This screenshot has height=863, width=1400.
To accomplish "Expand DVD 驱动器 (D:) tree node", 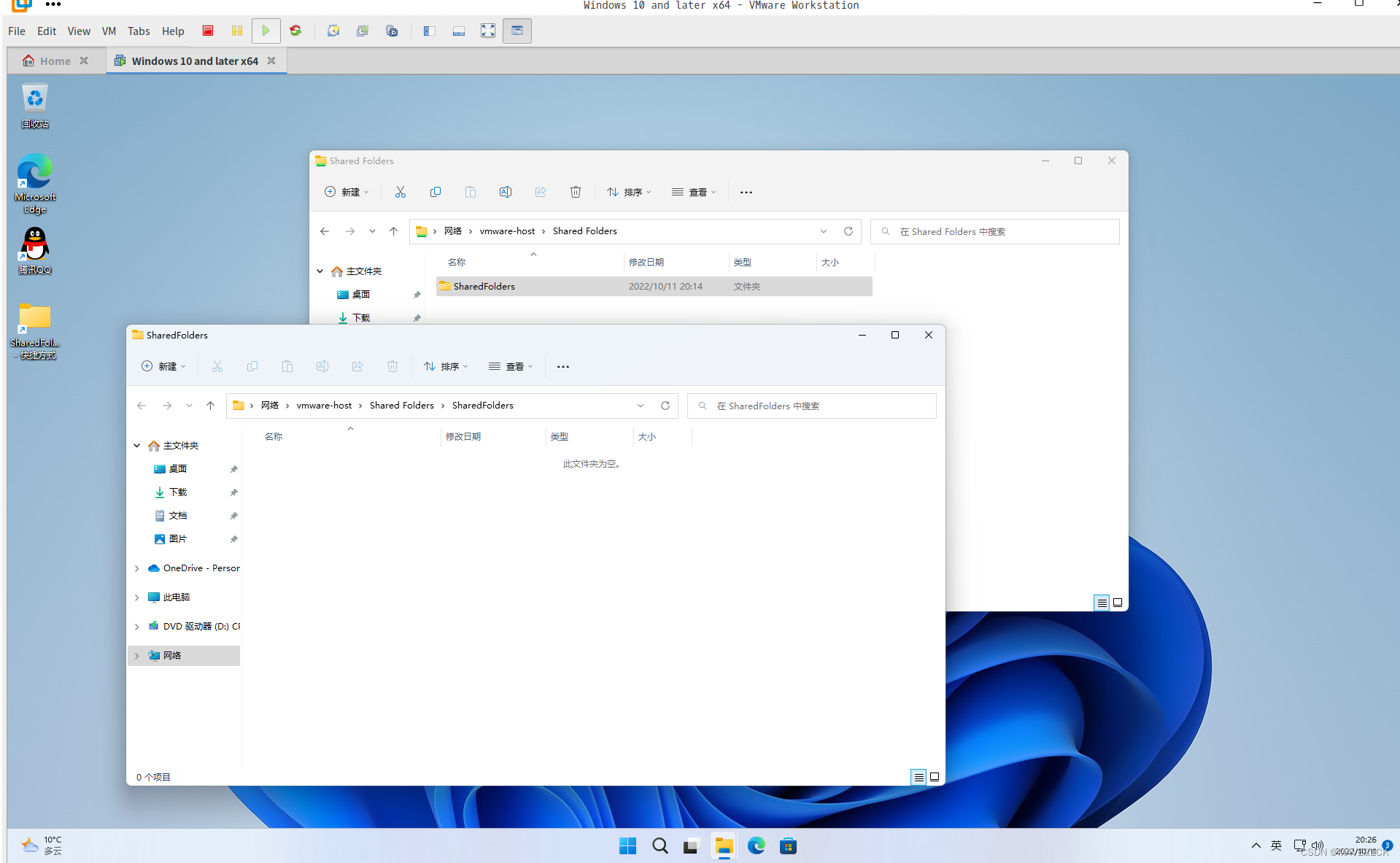I will (x=136, y=627).
